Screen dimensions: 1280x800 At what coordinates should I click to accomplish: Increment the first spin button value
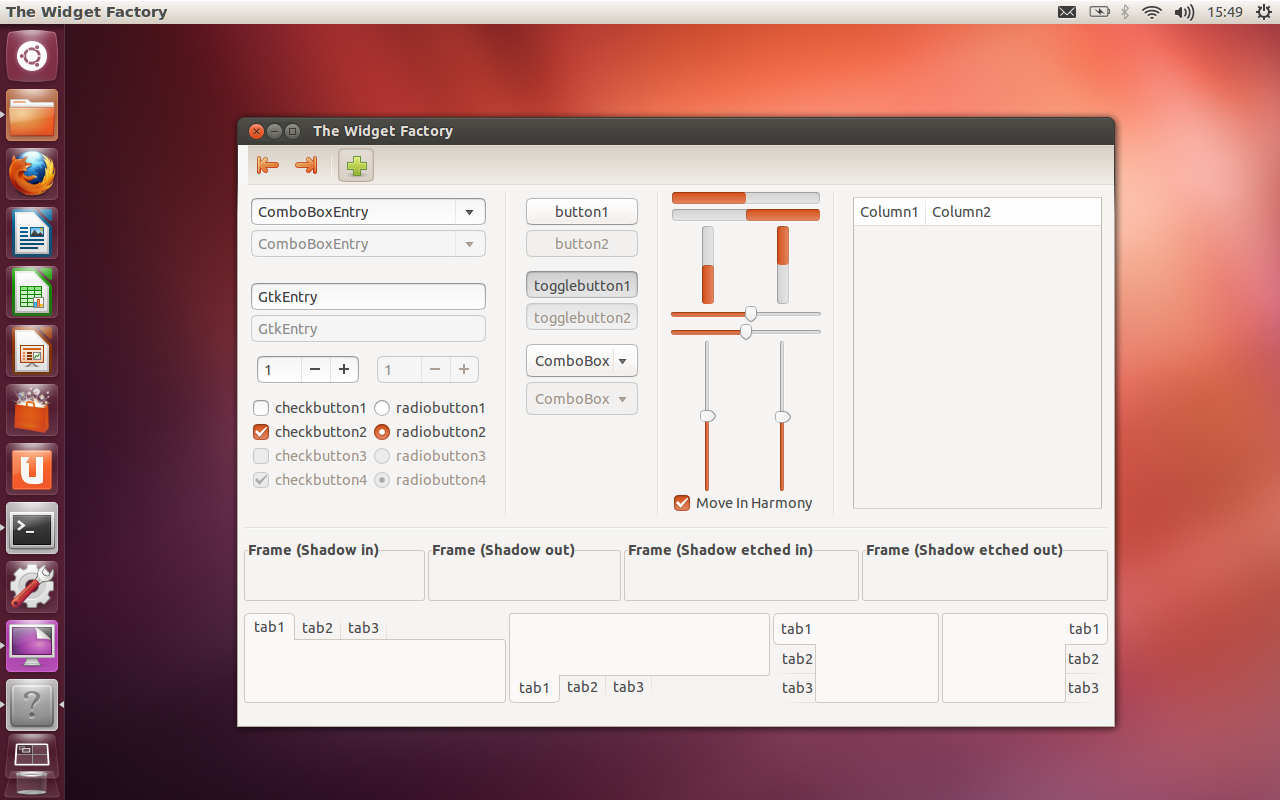pyautogui.click(x=344, y=369)
